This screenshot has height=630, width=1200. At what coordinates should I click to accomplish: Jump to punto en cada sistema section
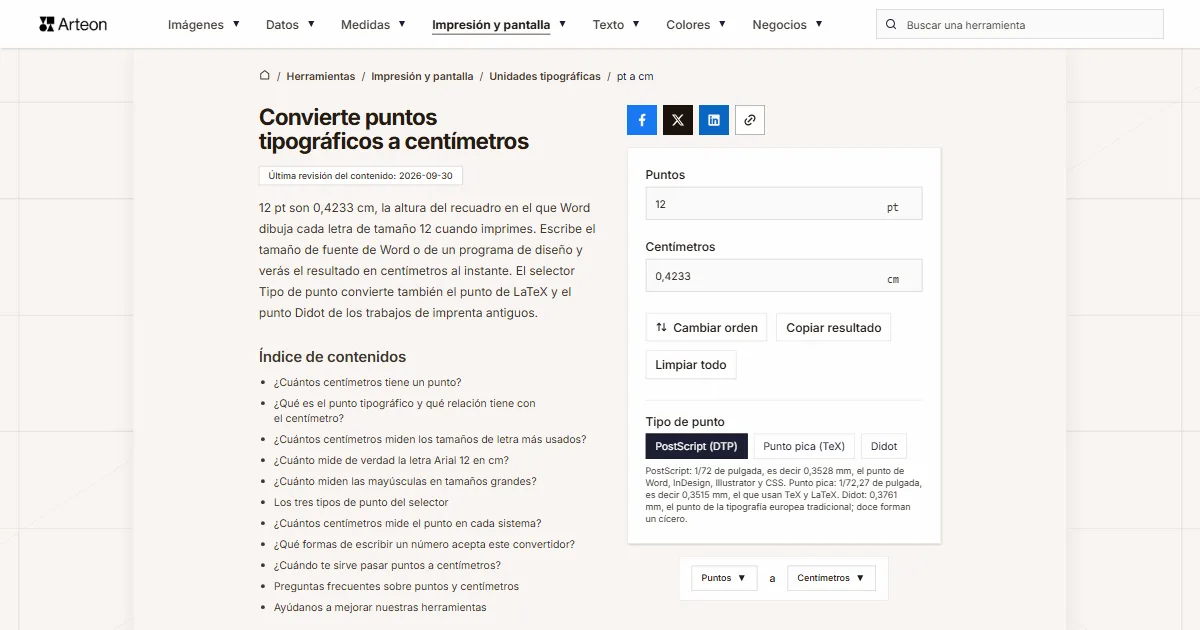point(408,523)
